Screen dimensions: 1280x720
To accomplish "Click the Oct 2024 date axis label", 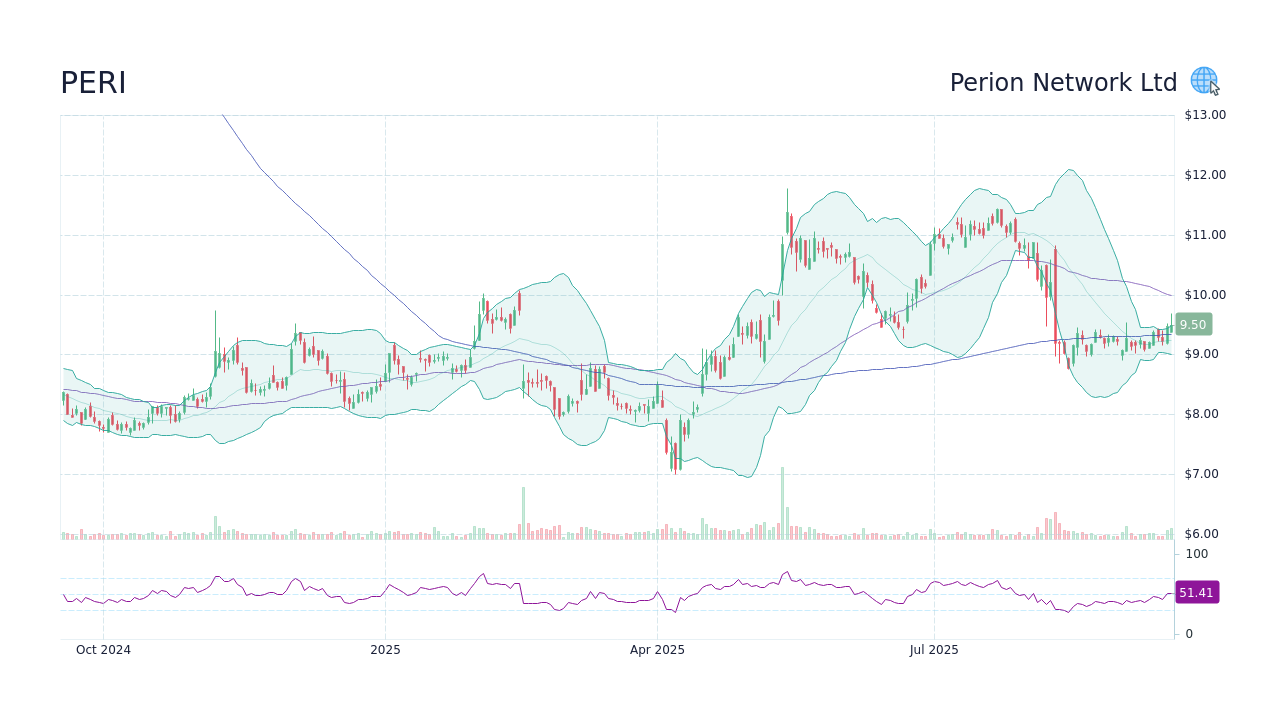I will [x=103, y=649].
